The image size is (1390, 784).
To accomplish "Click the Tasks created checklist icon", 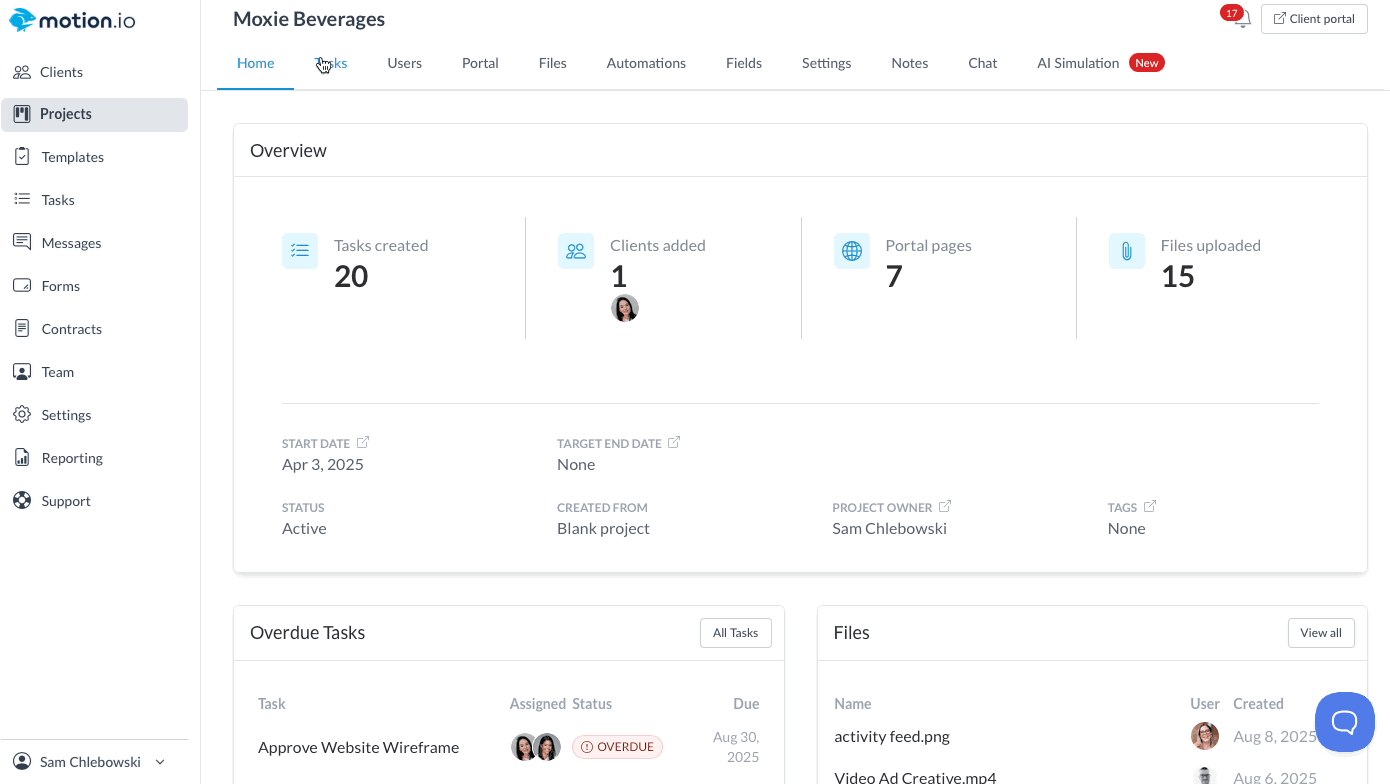I will [300, 251].
